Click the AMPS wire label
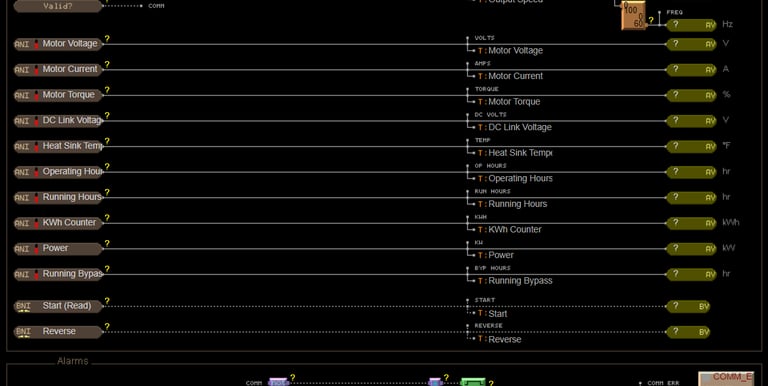The image size is (768, 386). click(x=482, y=63)
